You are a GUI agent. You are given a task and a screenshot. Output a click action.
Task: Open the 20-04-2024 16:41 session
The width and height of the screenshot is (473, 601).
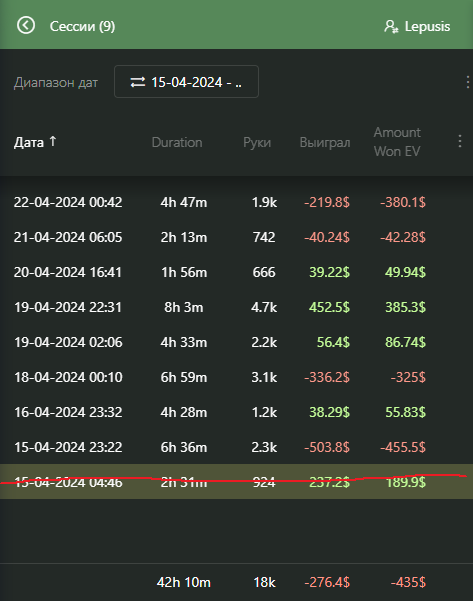(x=236, y=272)
